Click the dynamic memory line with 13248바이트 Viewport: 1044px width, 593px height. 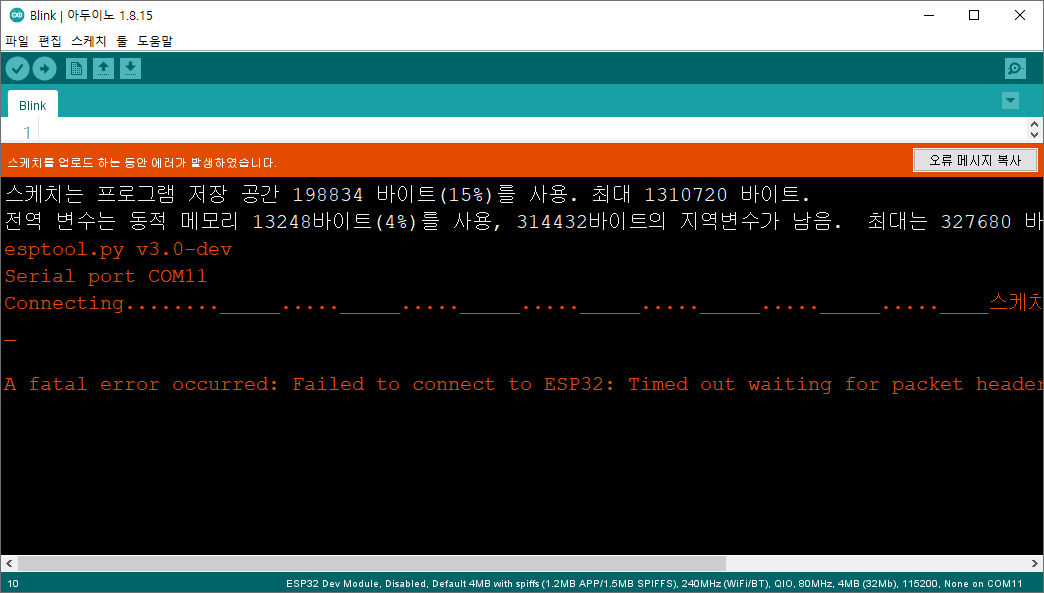523,221
